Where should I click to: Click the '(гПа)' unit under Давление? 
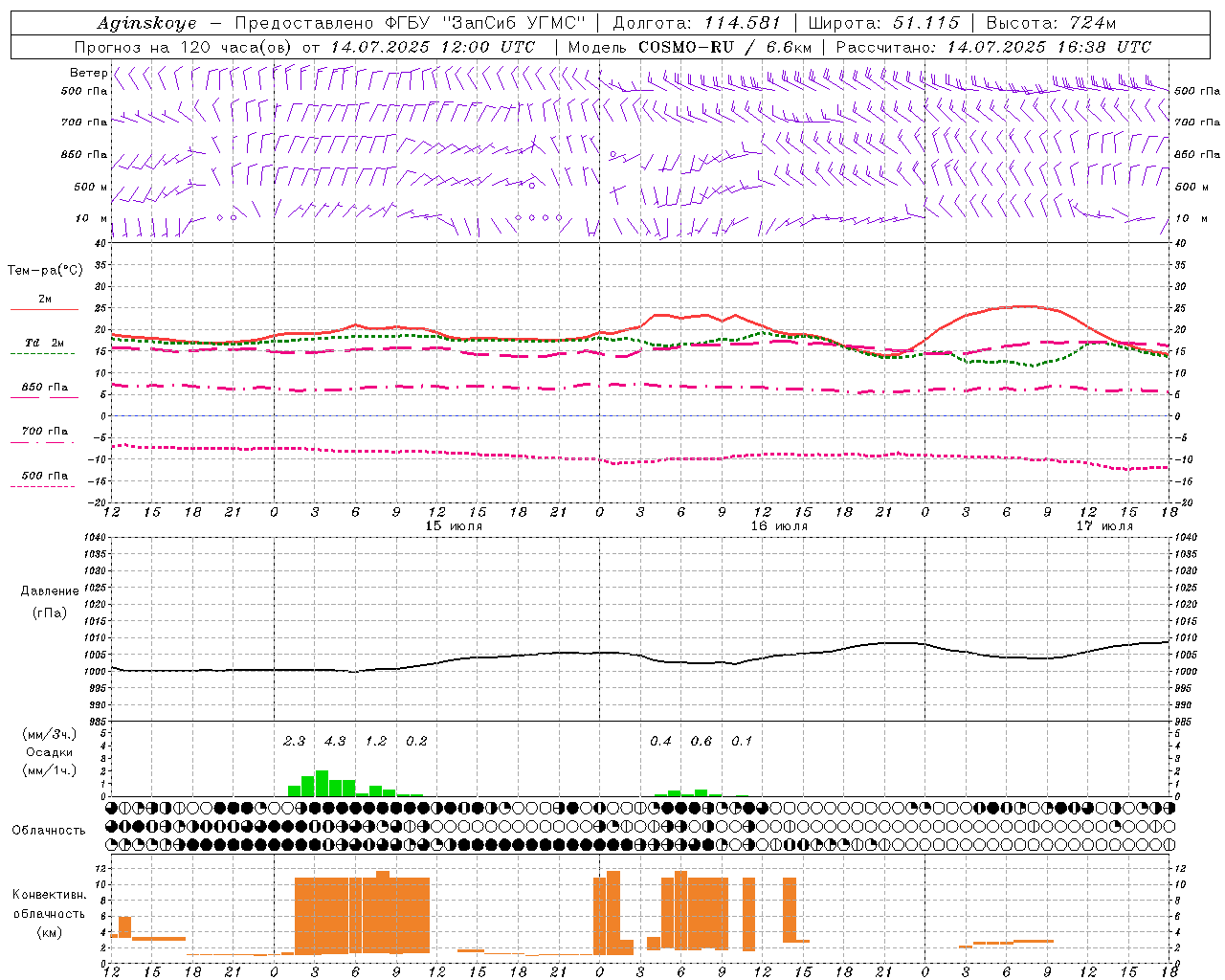(50, 613)
